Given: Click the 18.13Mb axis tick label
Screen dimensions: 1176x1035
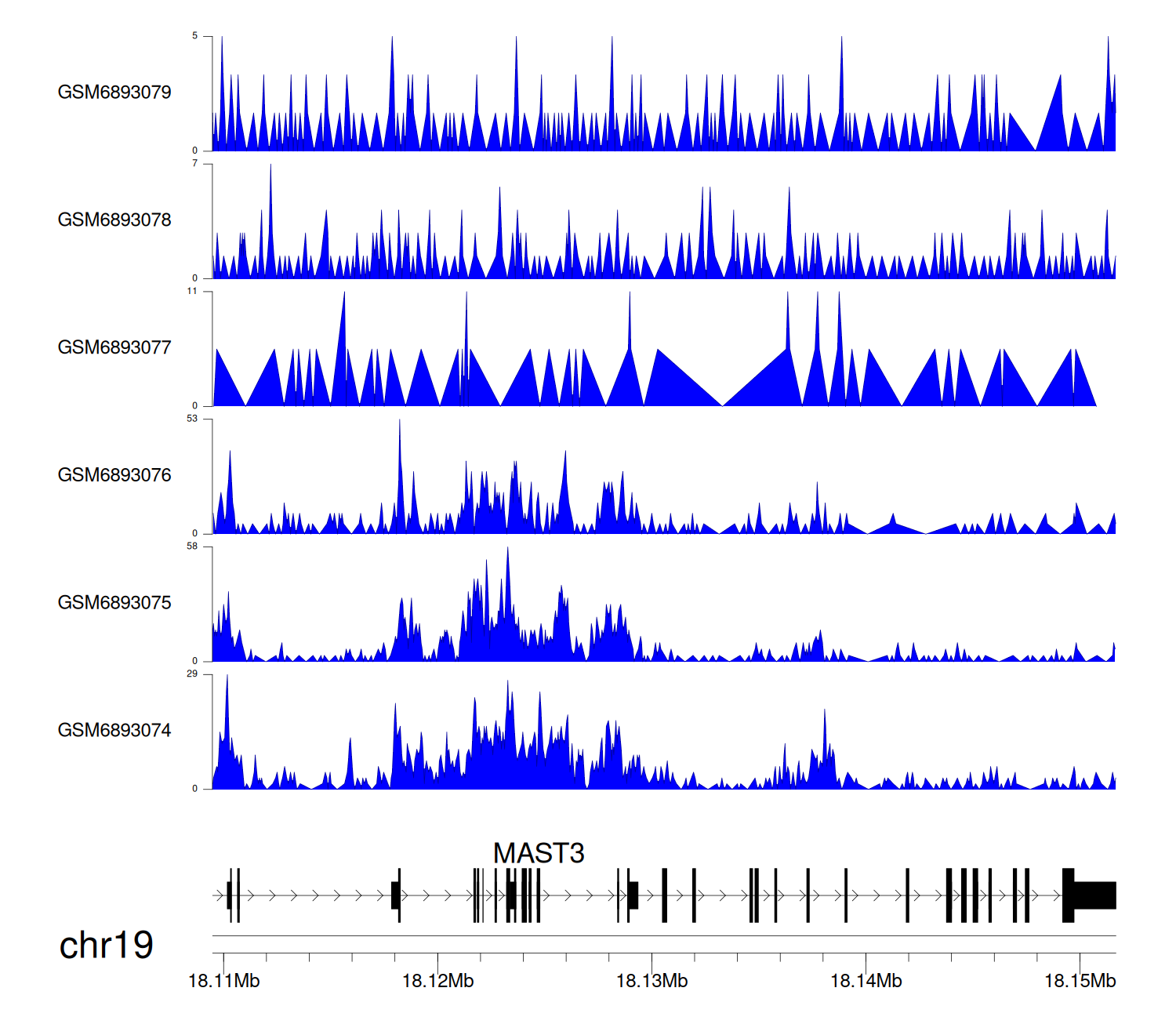Looking at the screenshot, I should point(652,981).
